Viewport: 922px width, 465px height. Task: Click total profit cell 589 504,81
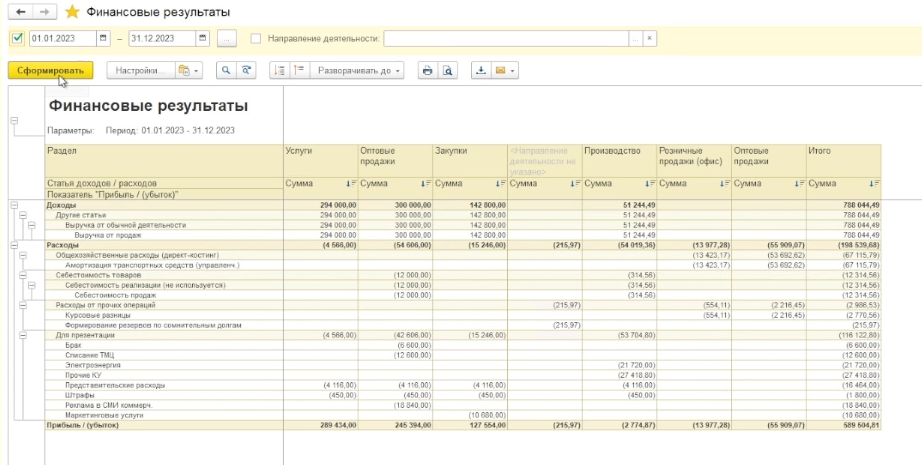point(844,425)
